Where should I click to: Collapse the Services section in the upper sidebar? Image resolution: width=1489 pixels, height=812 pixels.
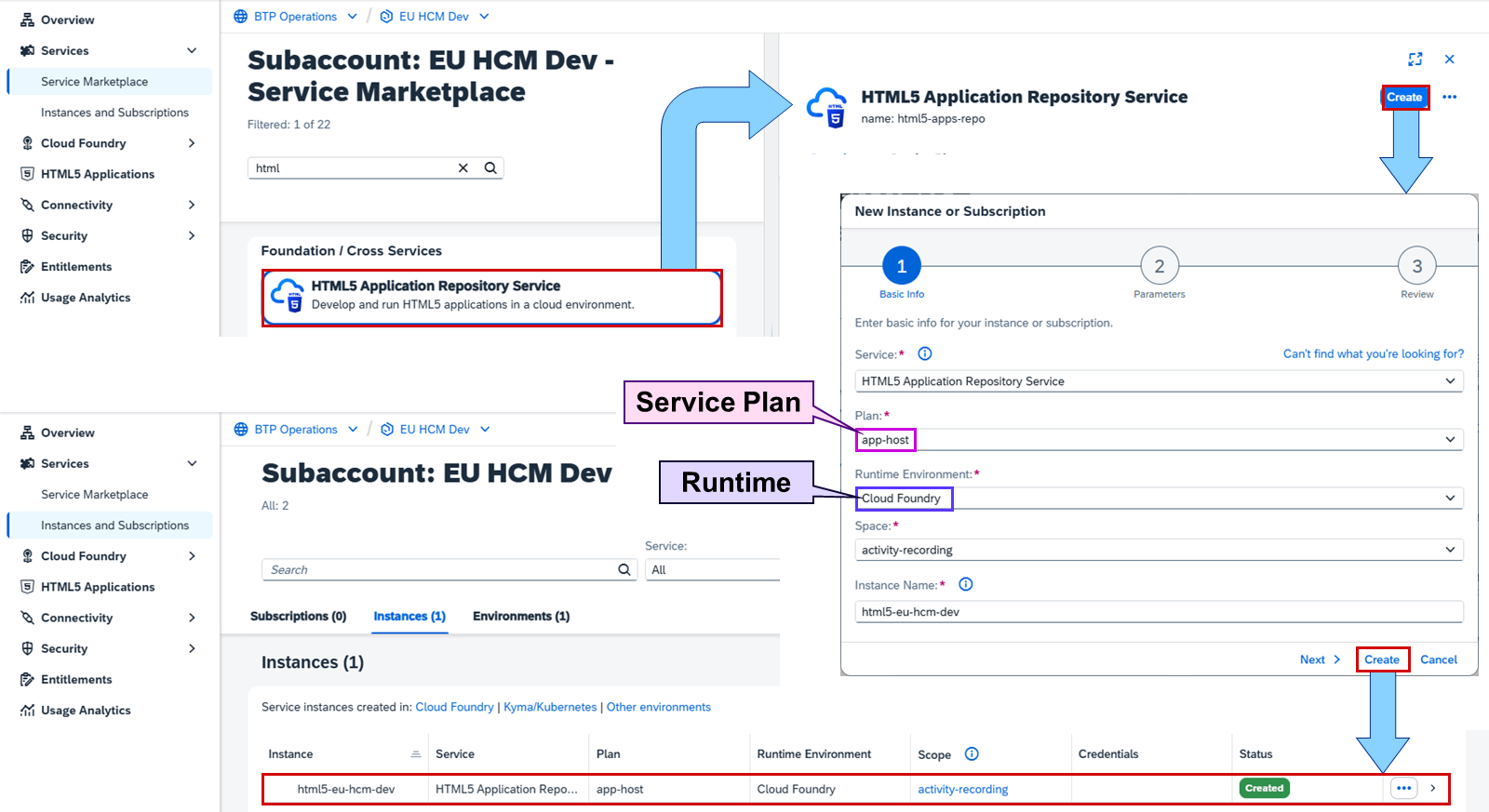tap(192, 50)
